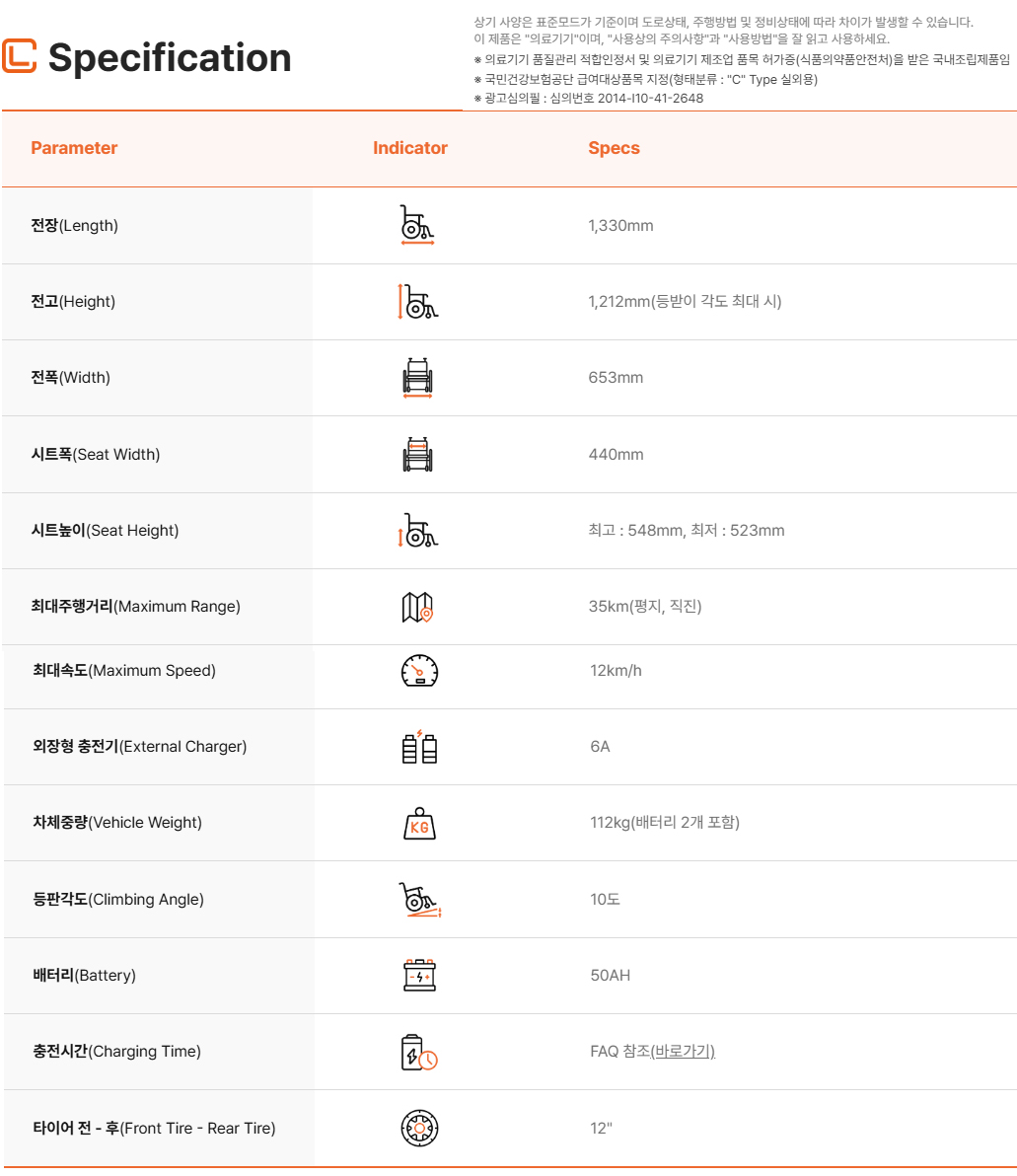Click the seat width indicator icon
Screen dimensions: 1017x1176
coord(417,454)
